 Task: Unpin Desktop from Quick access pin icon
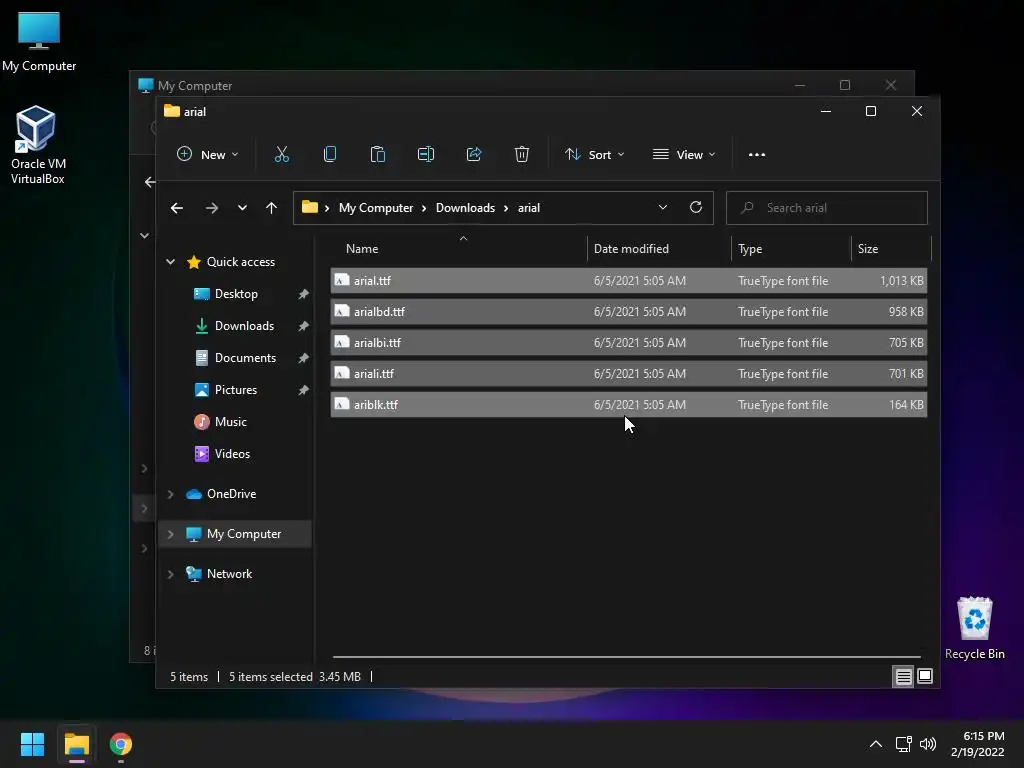(x=303, y=294)
